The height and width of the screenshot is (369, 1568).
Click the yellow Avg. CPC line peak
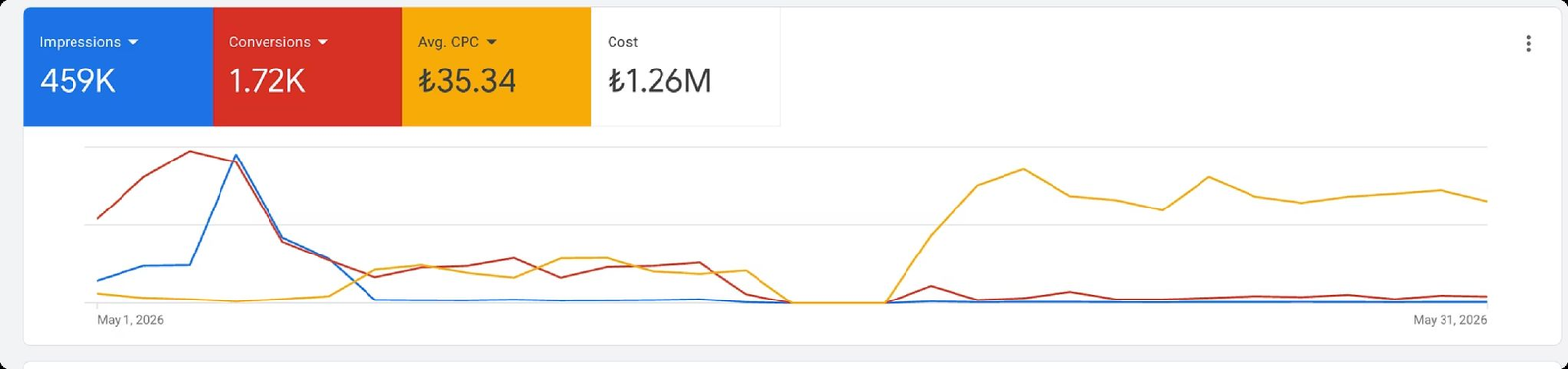tap(1023, 169)
